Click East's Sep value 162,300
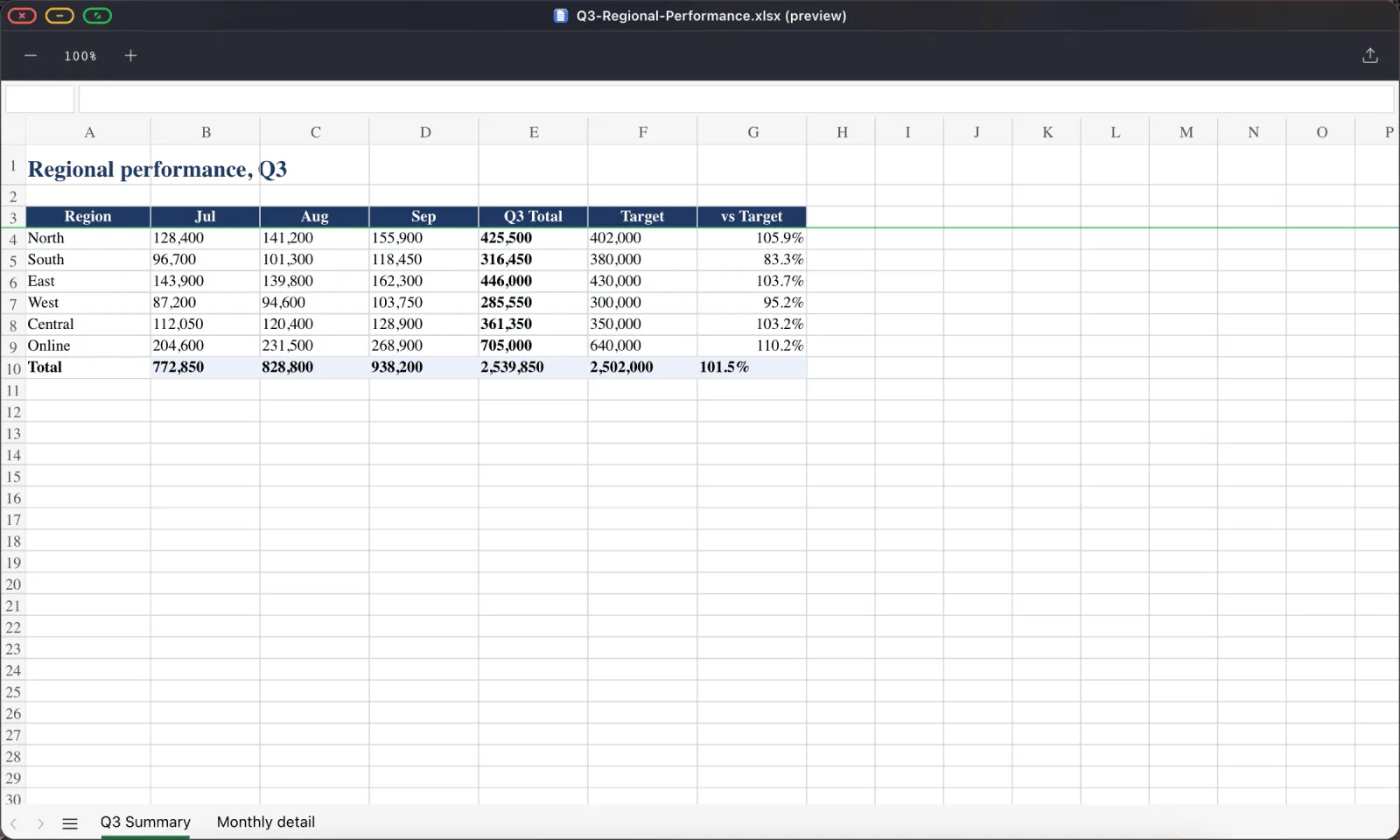Screen dimensions: 1400x840 point(424,281)
